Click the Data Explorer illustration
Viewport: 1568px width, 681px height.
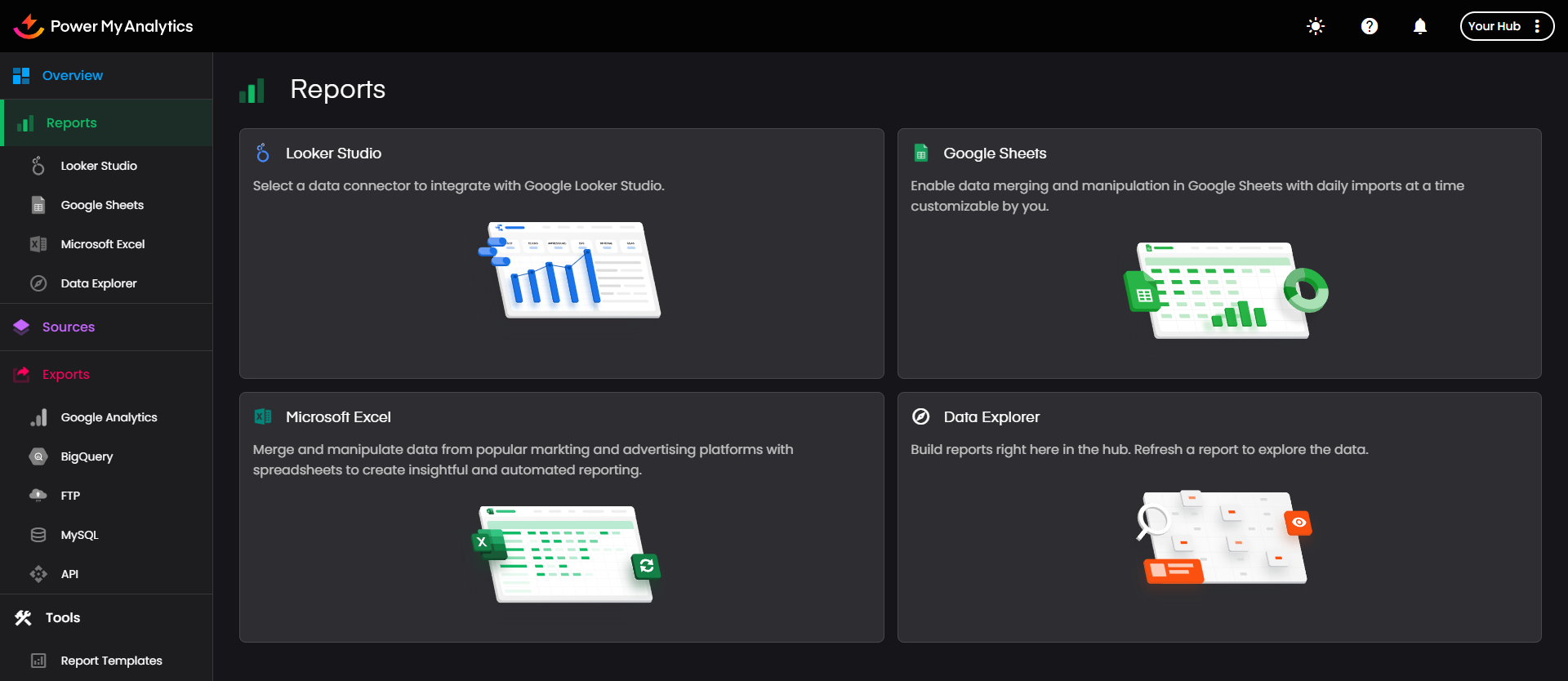(x=1224, y=537)
